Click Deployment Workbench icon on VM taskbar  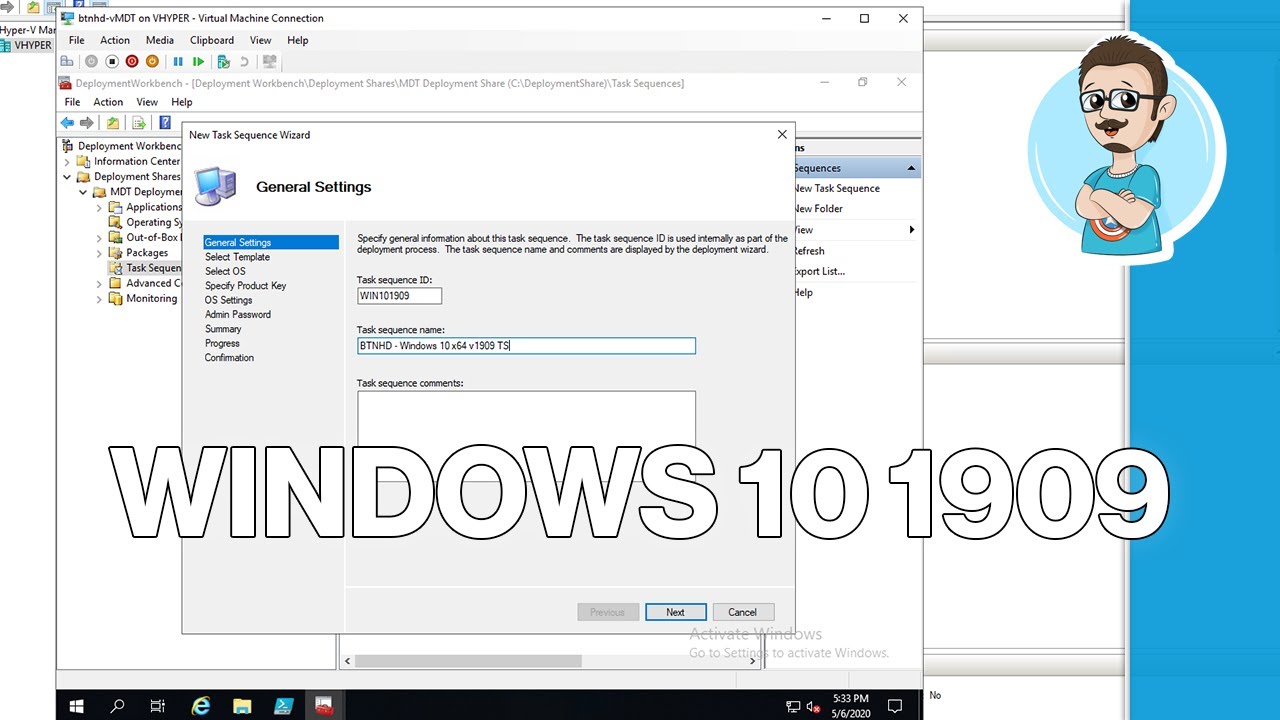tap(324, 706)
